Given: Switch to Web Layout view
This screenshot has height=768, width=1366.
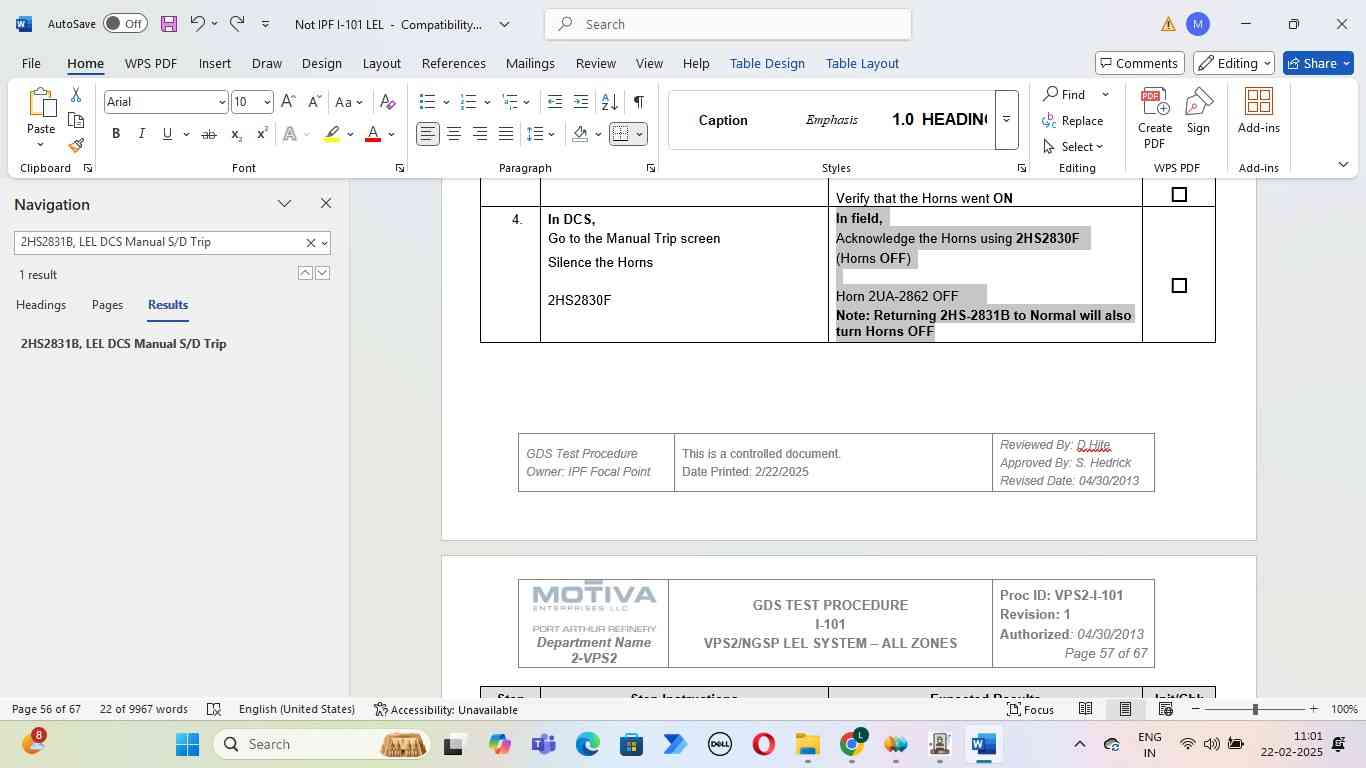Looking at the screenshot, I should click(x=1165, y=709).
